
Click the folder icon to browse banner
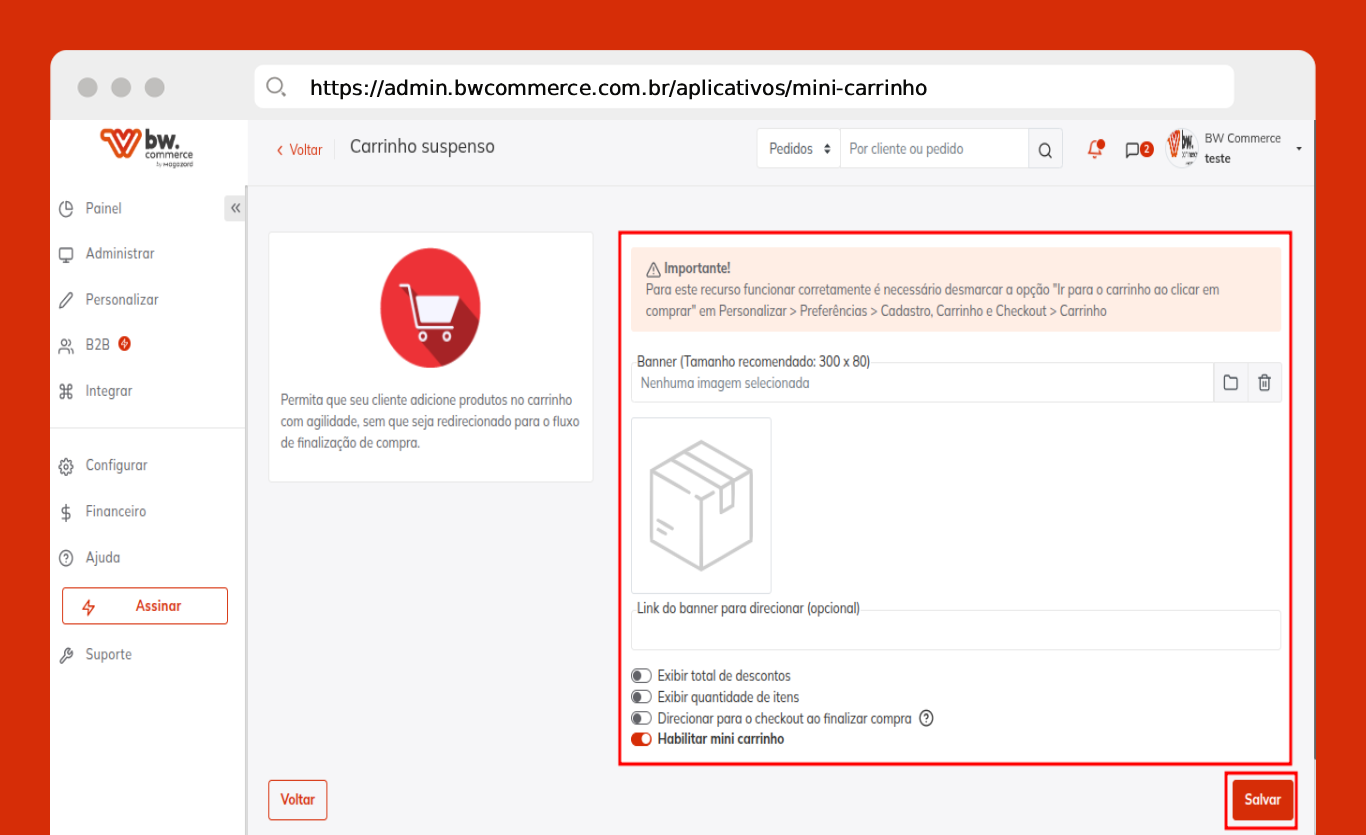click(1231, 383)
